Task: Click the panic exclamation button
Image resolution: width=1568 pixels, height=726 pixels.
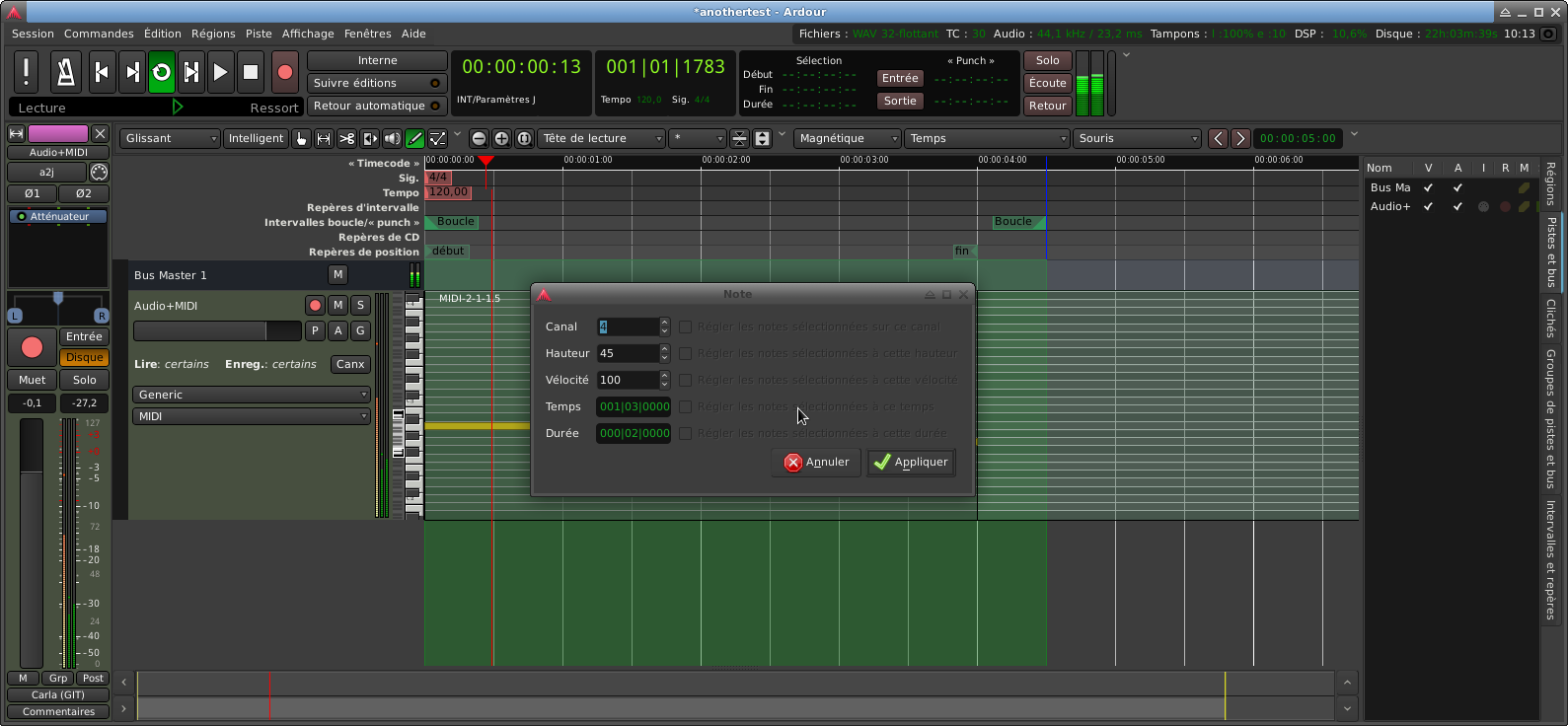Action: (27, 72)
